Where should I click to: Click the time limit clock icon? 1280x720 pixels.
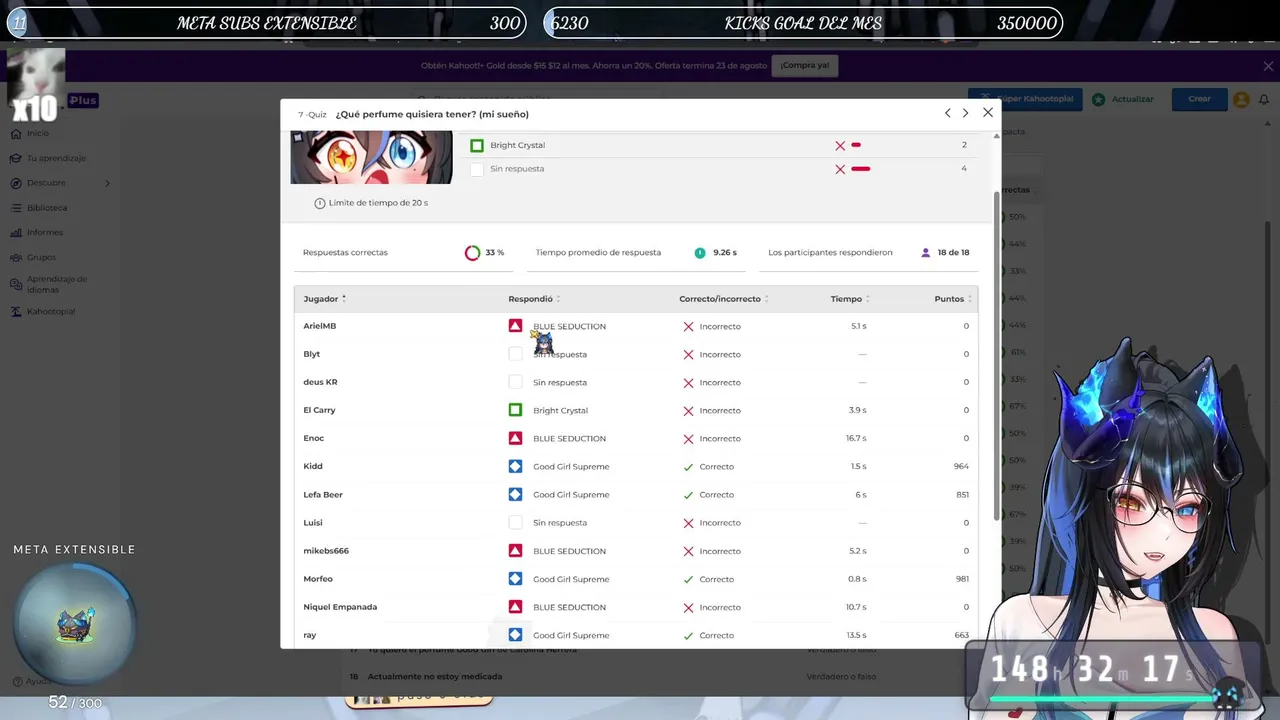coord(320,203)
